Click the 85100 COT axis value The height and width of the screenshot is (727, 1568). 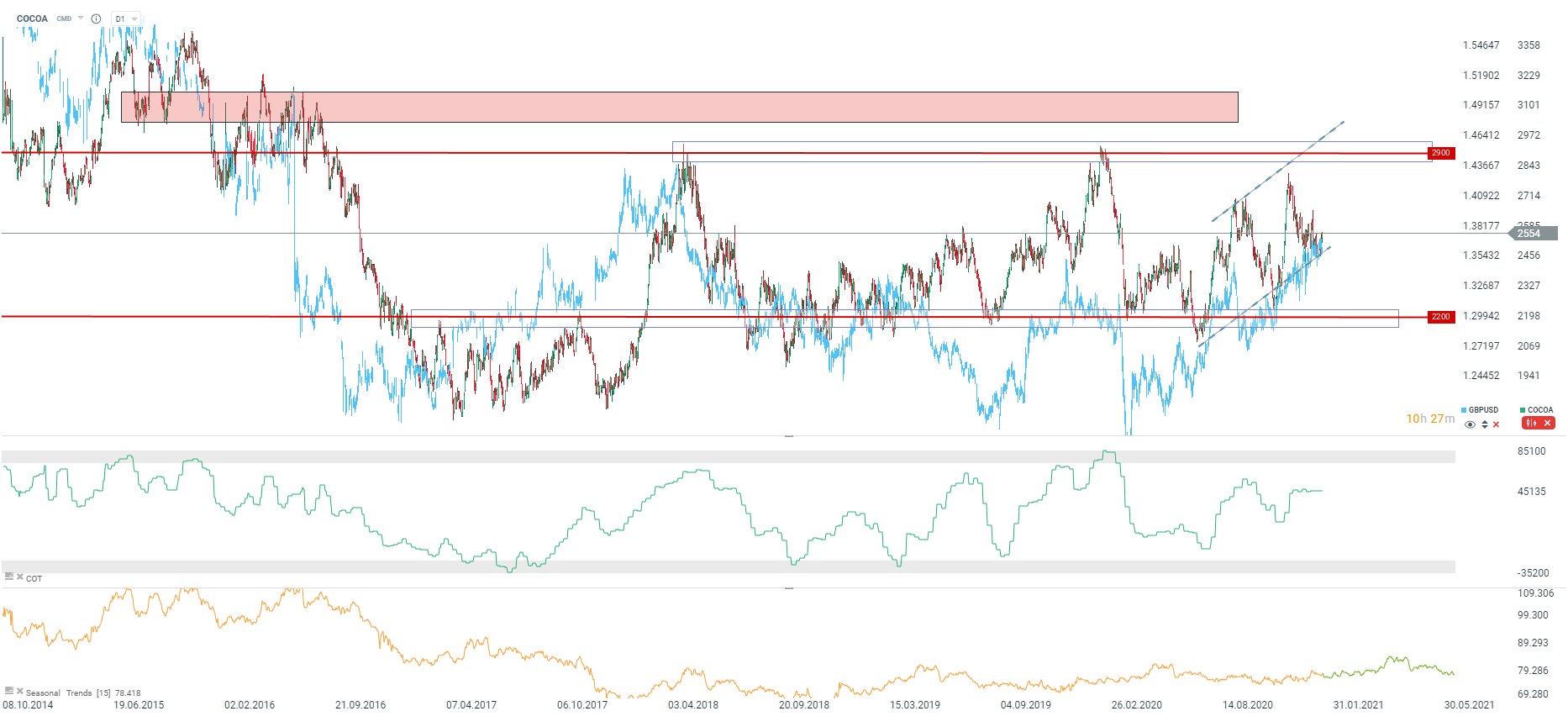(x=1531, y=451)
